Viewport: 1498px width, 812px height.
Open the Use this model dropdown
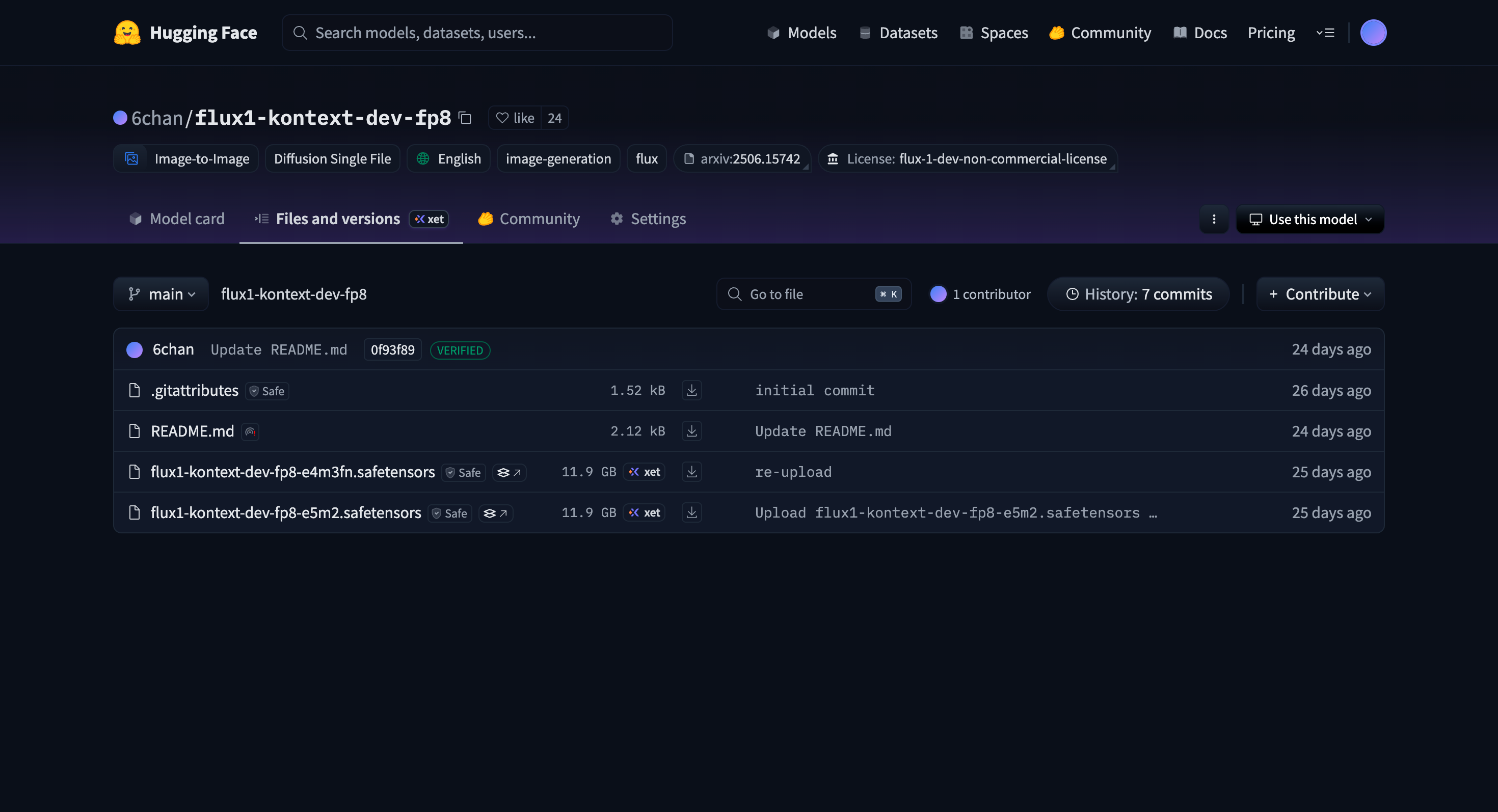point(1310,219)
